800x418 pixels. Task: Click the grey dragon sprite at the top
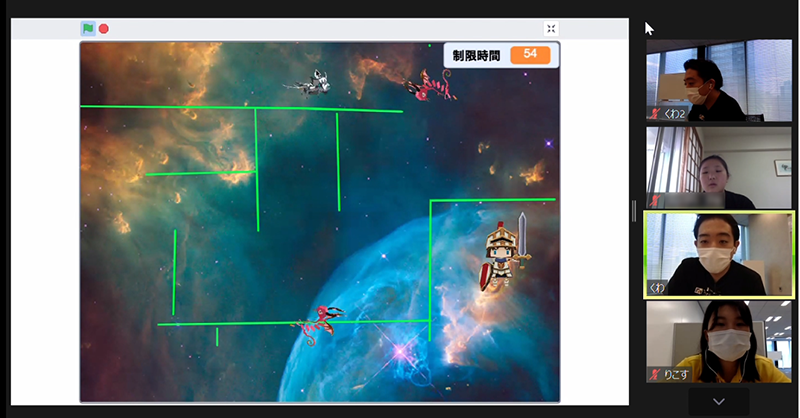coord(309,84)
